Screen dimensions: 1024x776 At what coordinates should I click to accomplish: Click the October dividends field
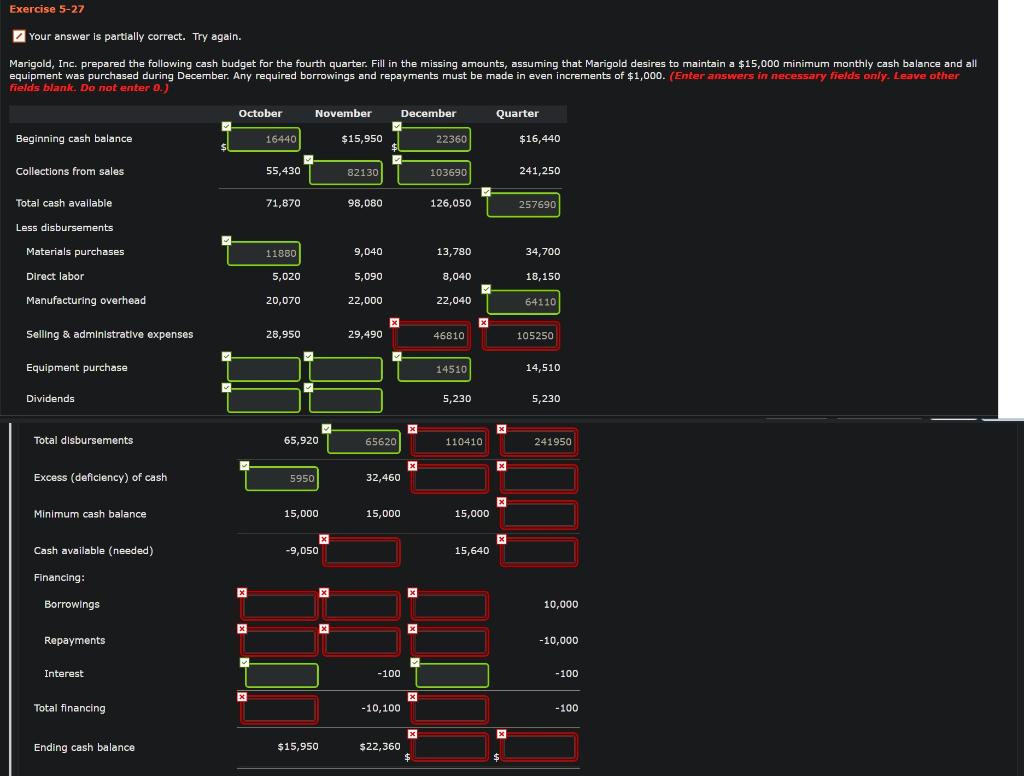coord(264,400)
